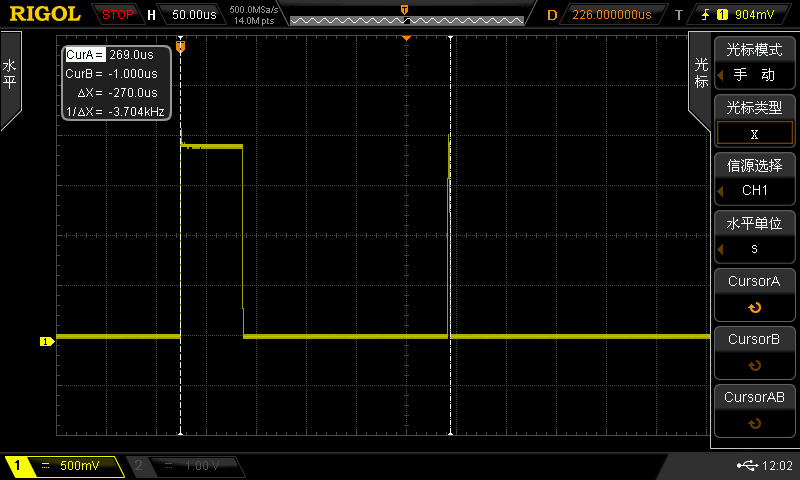Click the channel 1 ground level marker
The image size is (800, 480).
pos(45,342)
